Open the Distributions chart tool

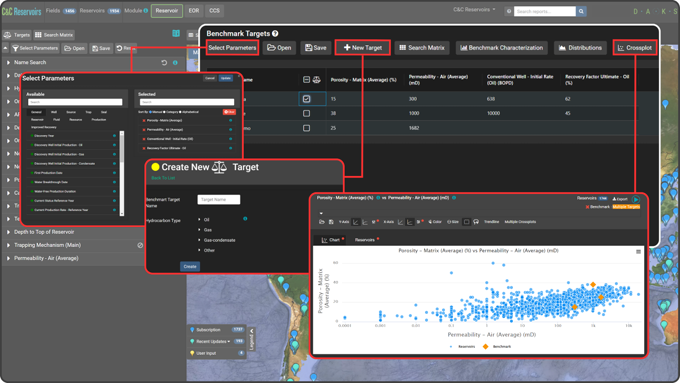pyautogui.click(x=580, y=48)
